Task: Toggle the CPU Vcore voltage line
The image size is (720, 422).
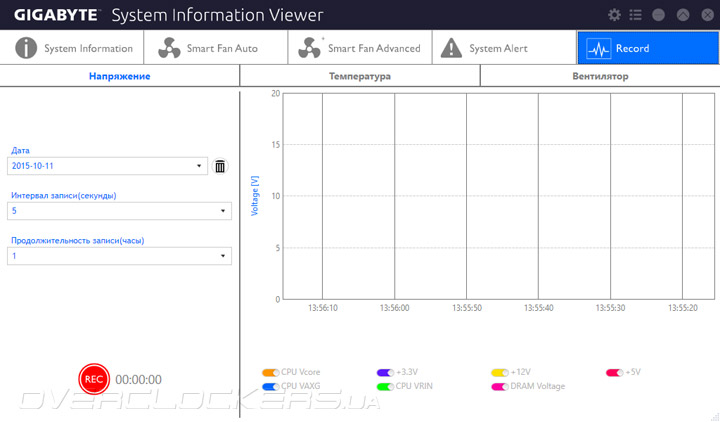Action: [269, 372]
